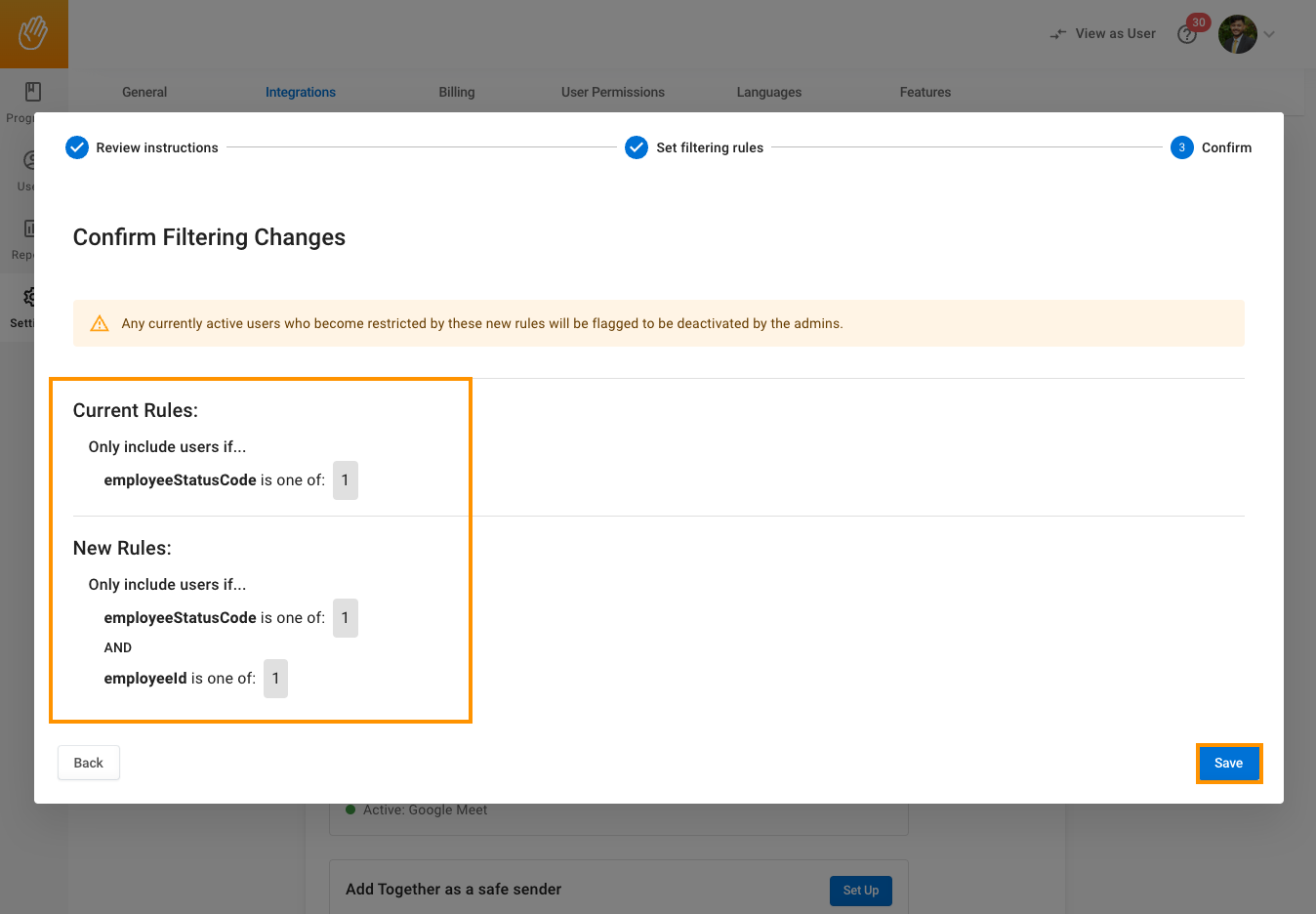Open the Settings gear icon in sidebar

tap(31, 297)
